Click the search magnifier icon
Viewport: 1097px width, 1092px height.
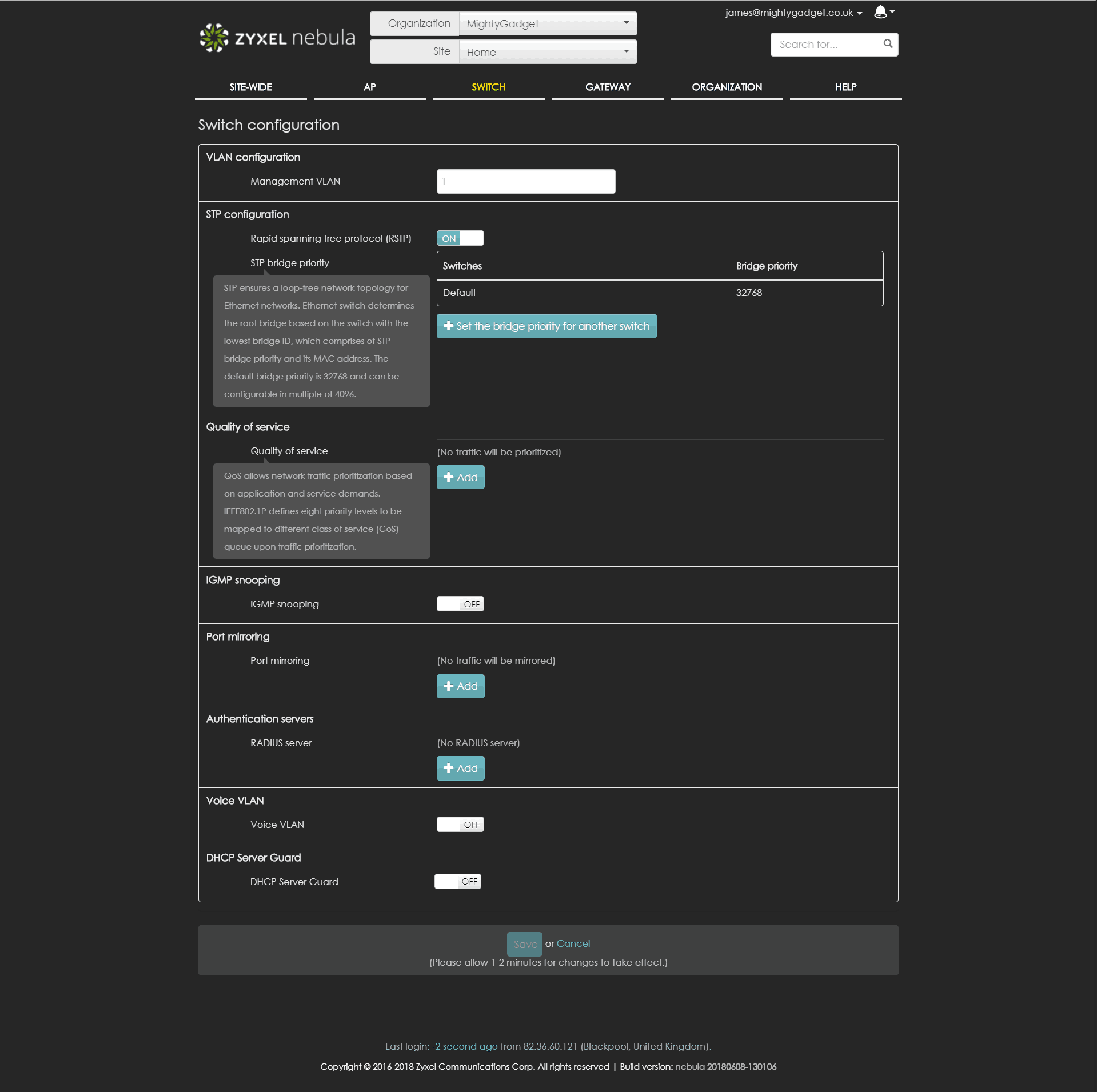[x=888, y=44]
